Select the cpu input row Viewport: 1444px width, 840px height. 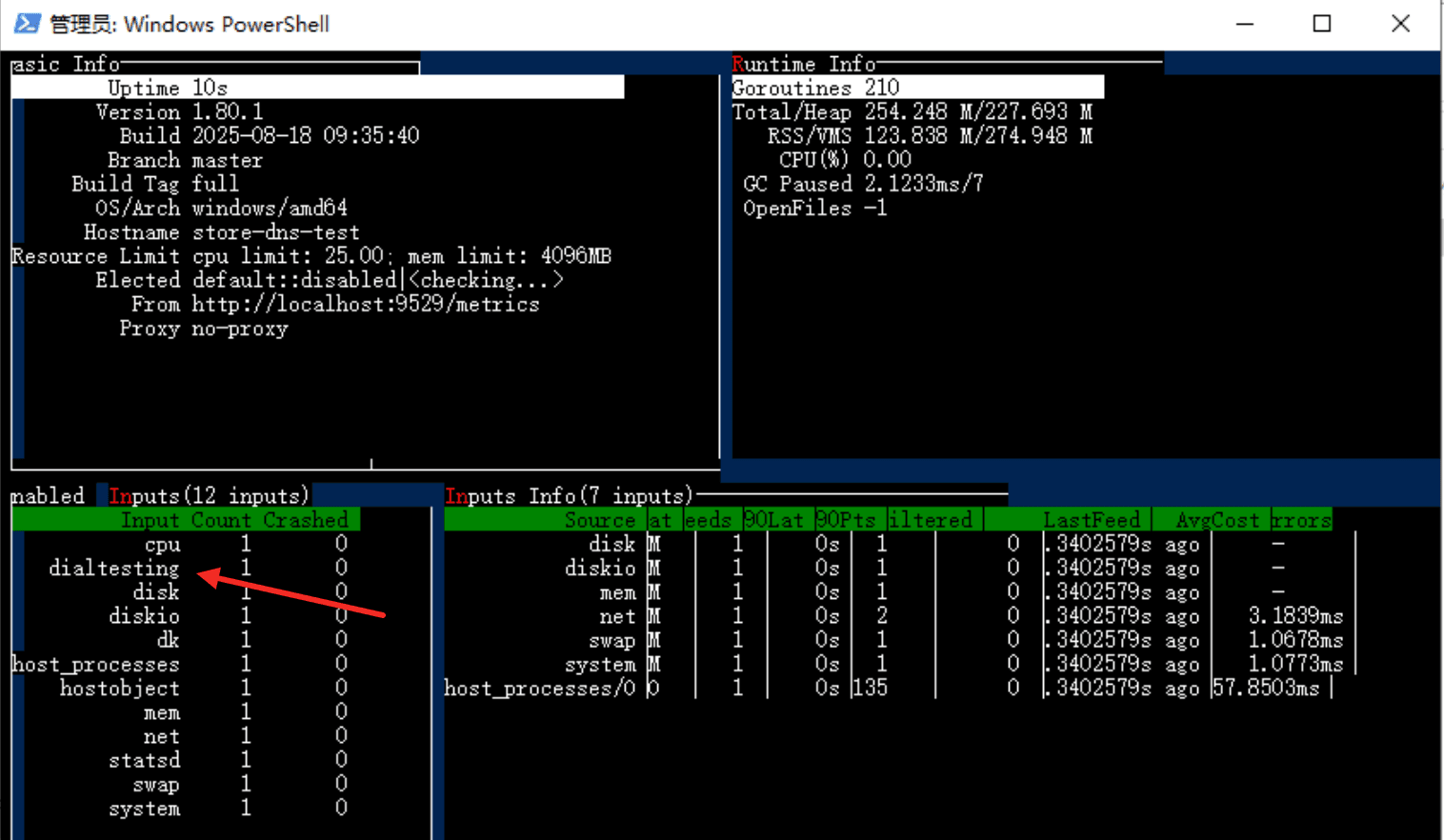(x=187, y=545)
